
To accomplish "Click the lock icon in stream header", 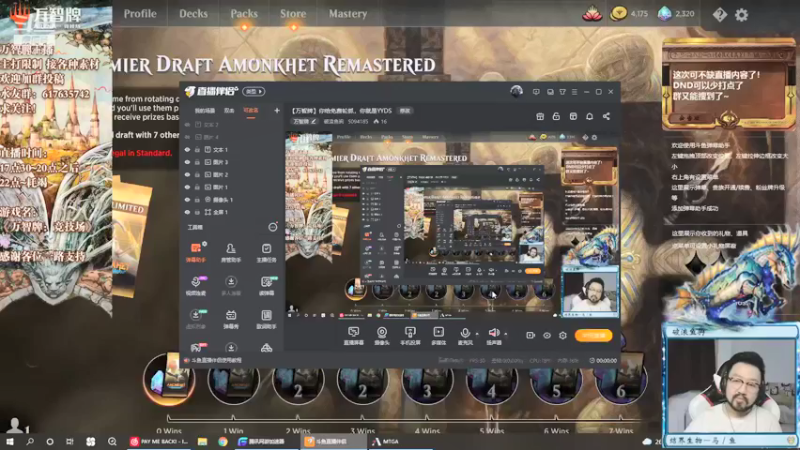I will click(x=556, y=116).
